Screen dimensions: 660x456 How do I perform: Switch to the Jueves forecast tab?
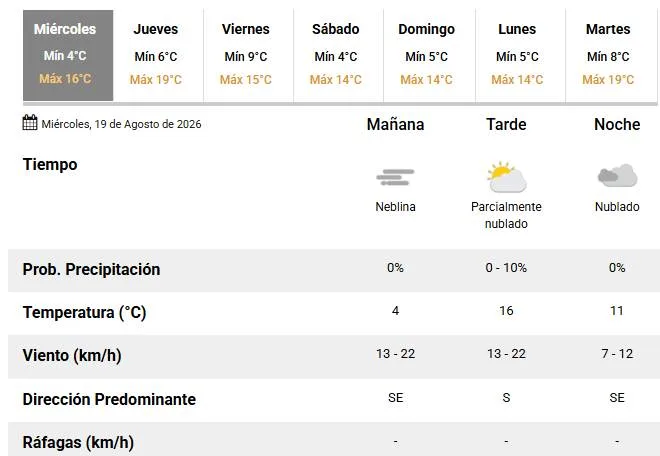tap(158, 56)
